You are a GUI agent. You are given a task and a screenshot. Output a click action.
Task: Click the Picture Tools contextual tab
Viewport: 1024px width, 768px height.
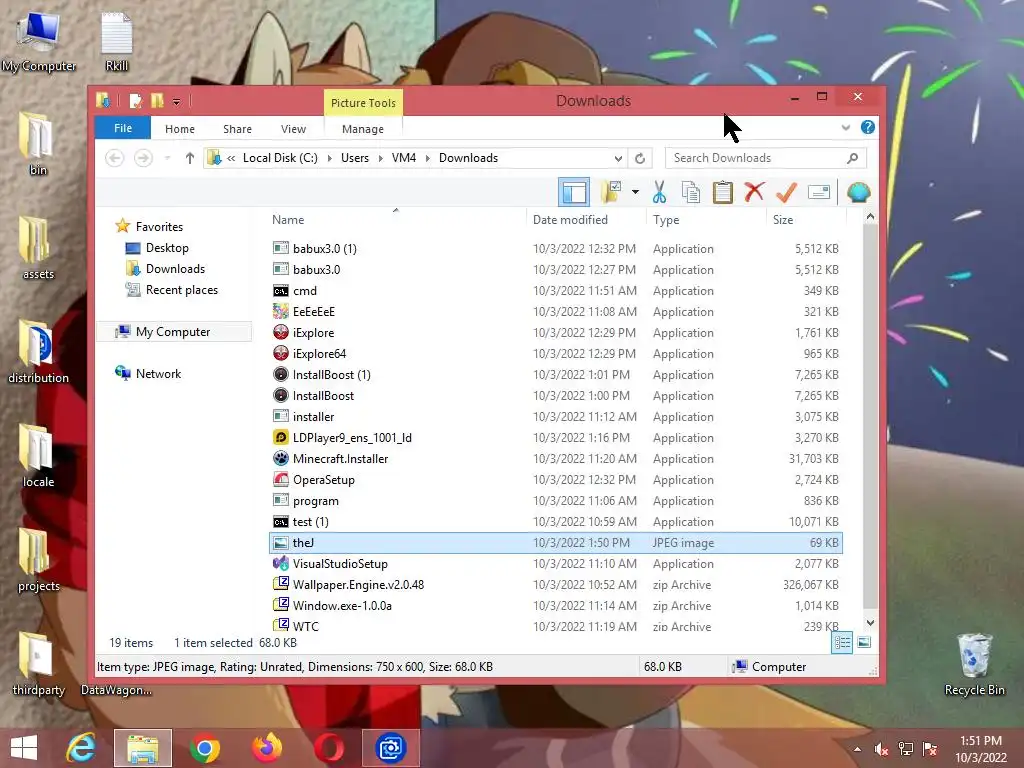(x=363, y=103)
